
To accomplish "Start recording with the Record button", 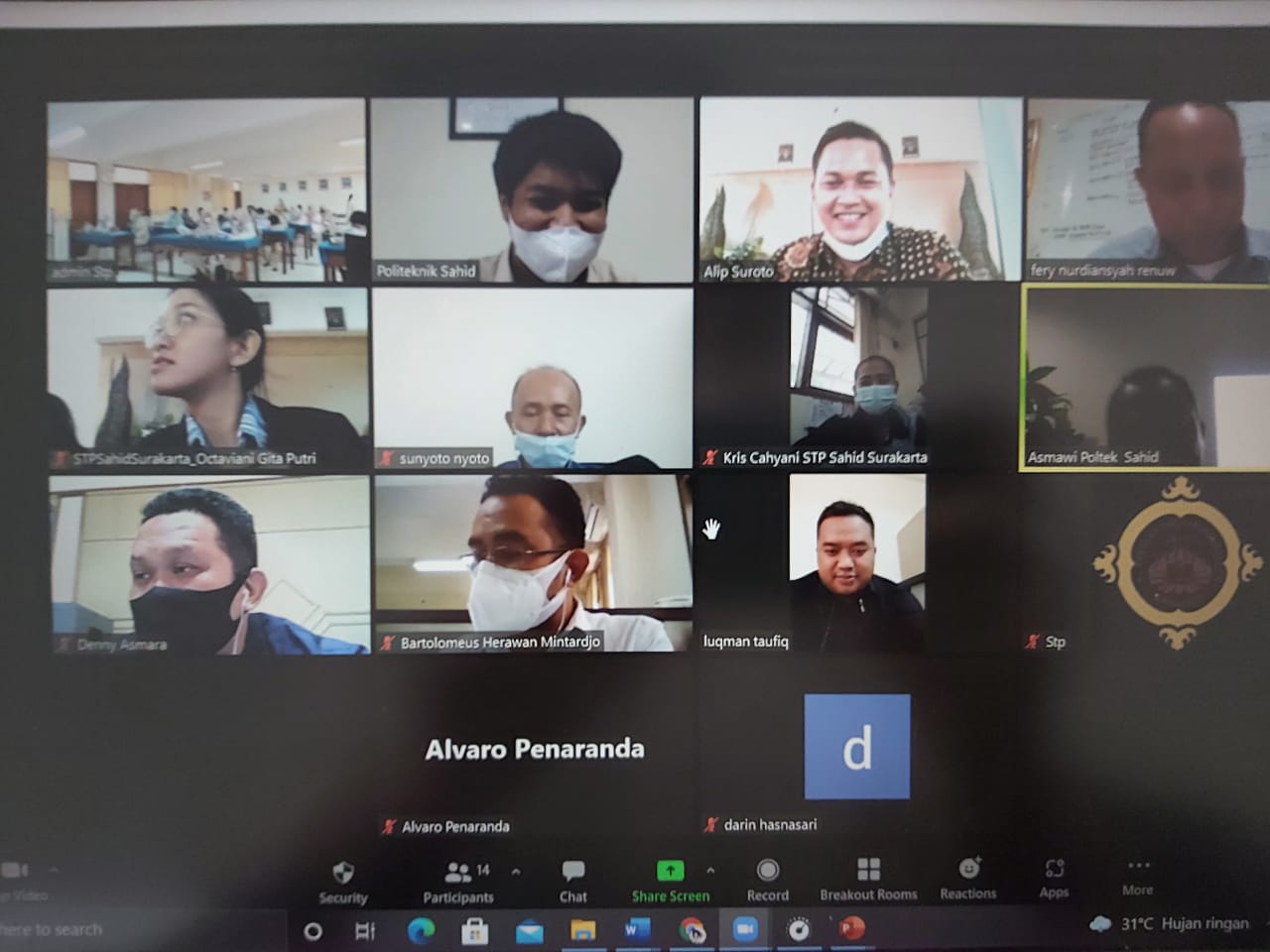I will coord(767,882).
